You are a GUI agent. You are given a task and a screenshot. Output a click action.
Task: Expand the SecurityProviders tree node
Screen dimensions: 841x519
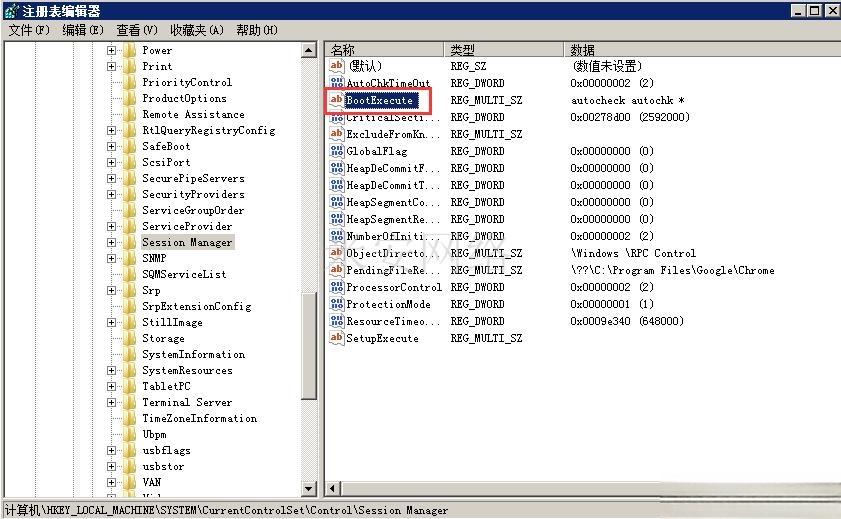tap(112, 194)
